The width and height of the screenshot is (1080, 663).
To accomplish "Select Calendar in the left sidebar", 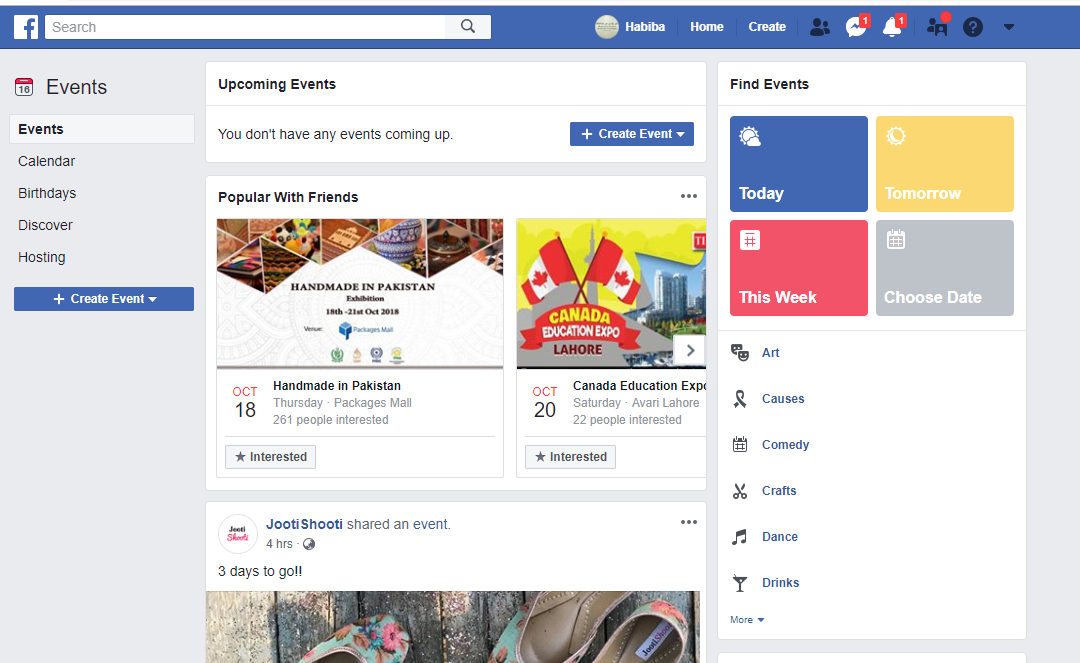I will pos(47,161).
